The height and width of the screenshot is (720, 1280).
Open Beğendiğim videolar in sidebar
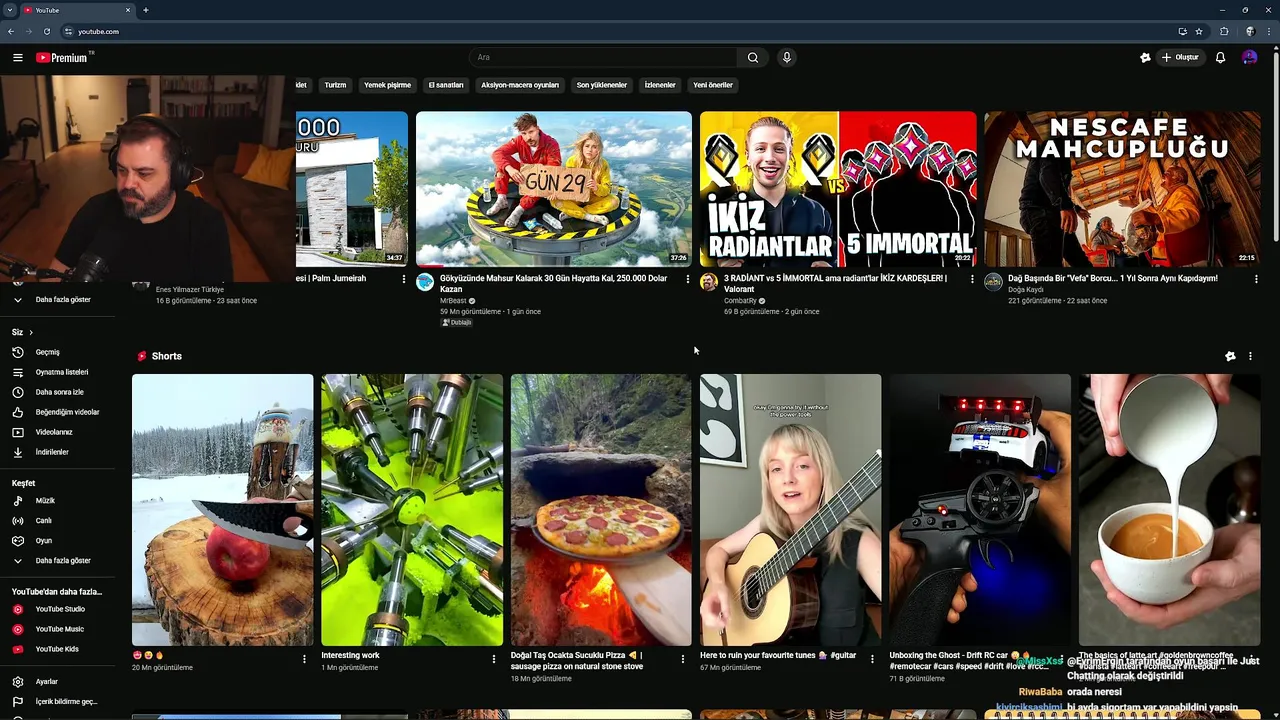click(x=58, y=412)
